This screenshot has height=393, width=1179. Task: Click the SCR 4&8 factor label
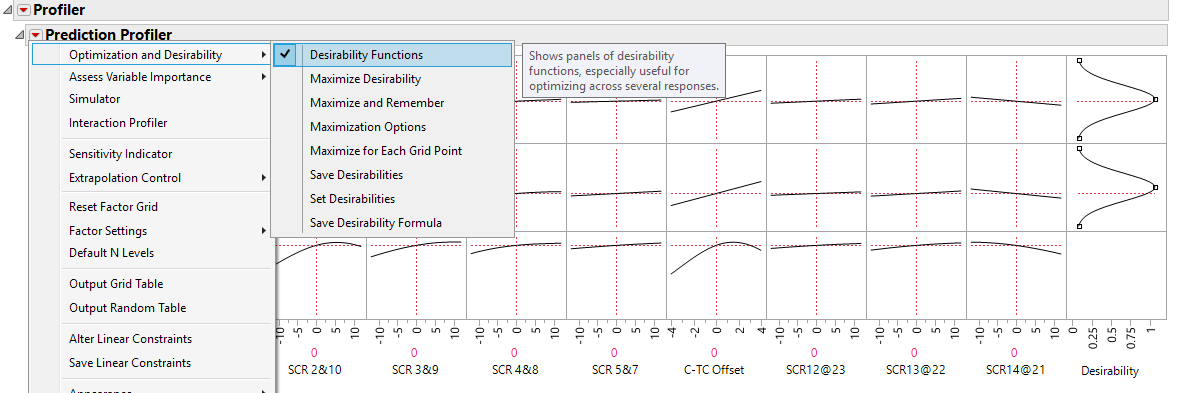click(514, 370)
